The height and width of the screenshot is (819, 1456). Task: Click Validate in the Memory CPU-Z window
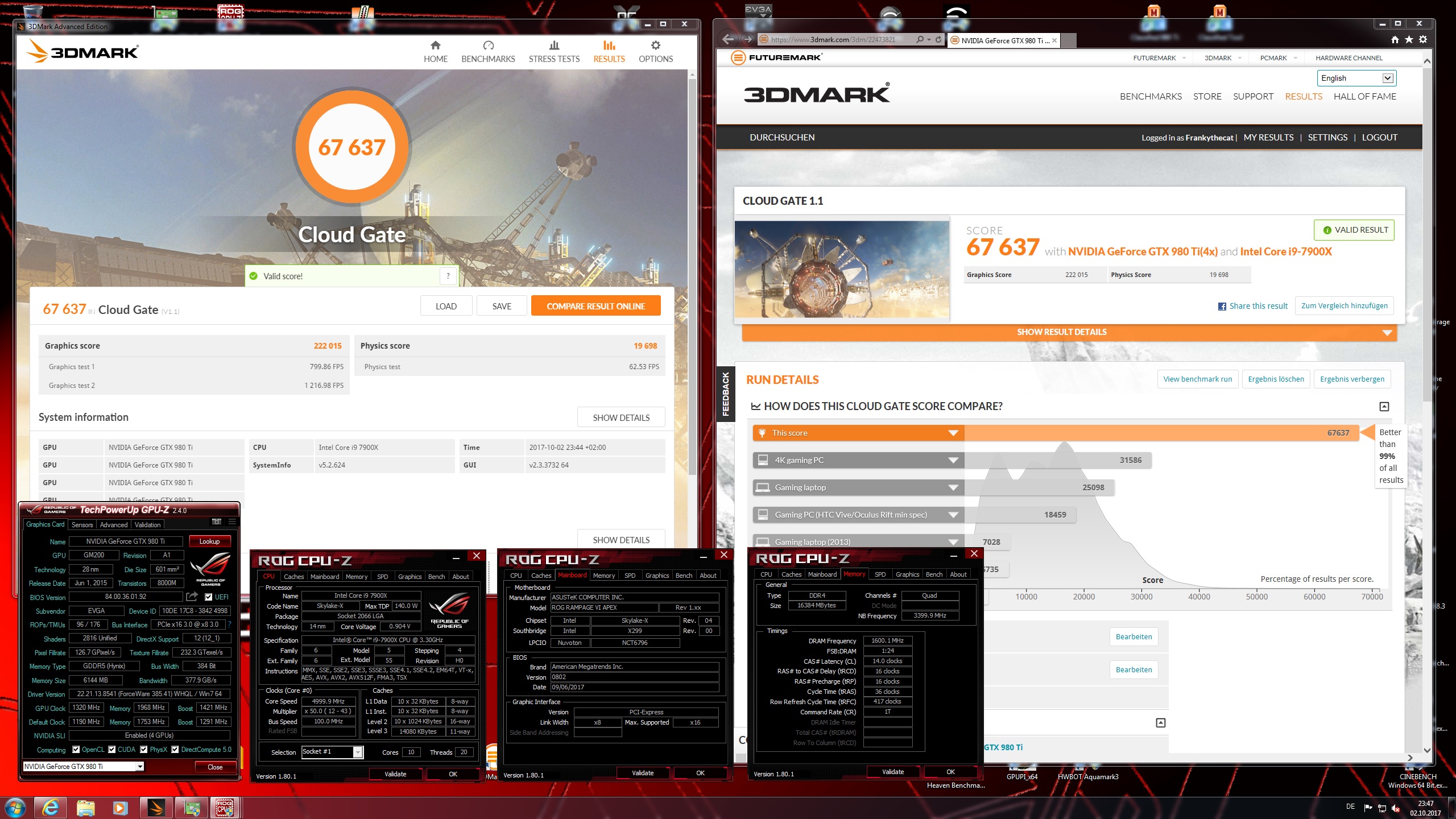pyautogui.click(x=892, y=772)
